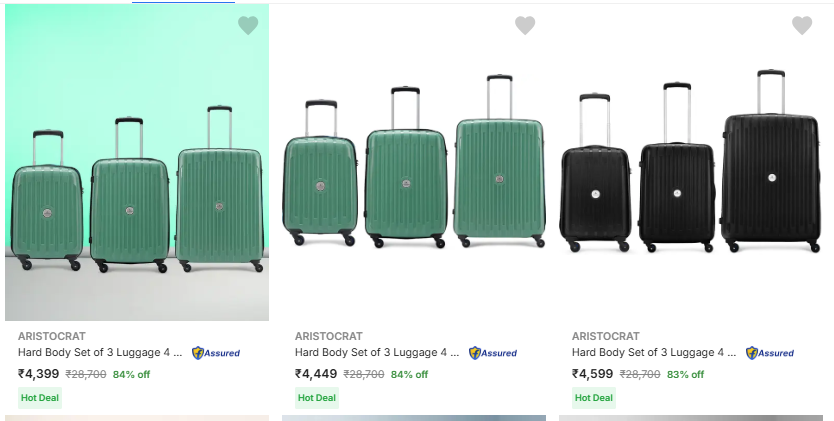Open Hard Body Set title priced ₹4,449
This screenshot has height=421, width=834.
[x=377, y=352]
